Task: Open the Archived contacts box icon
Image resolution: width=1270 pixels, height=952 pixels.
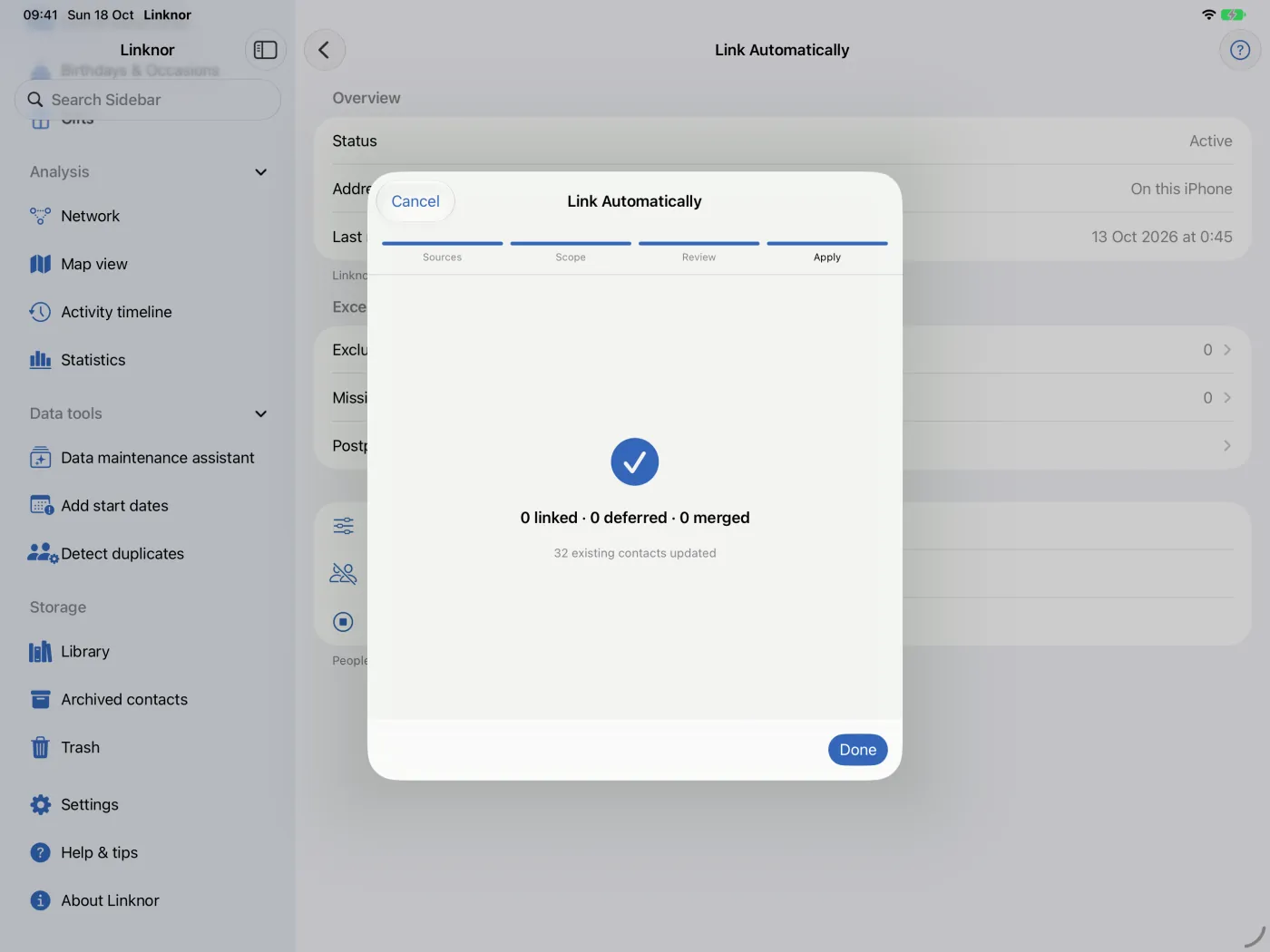Action: (x=40, y=700)
